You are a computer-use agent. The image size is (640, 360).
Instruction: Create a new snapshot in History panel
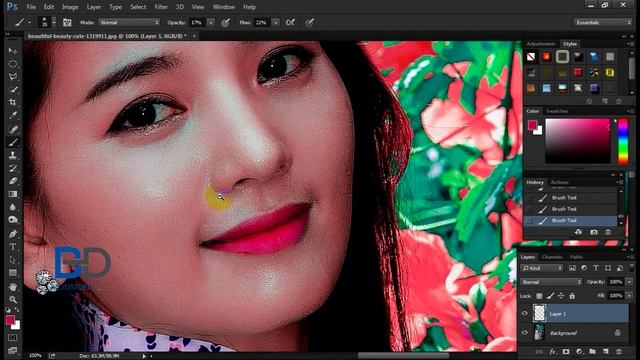pyautogui.click(x=594, y=232)
